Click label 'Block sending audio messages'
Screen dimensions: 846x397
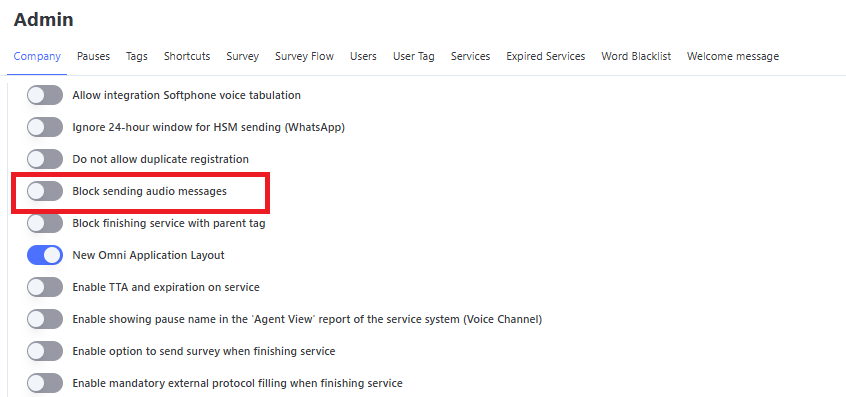pyautogui.click(x=149, y=191)
